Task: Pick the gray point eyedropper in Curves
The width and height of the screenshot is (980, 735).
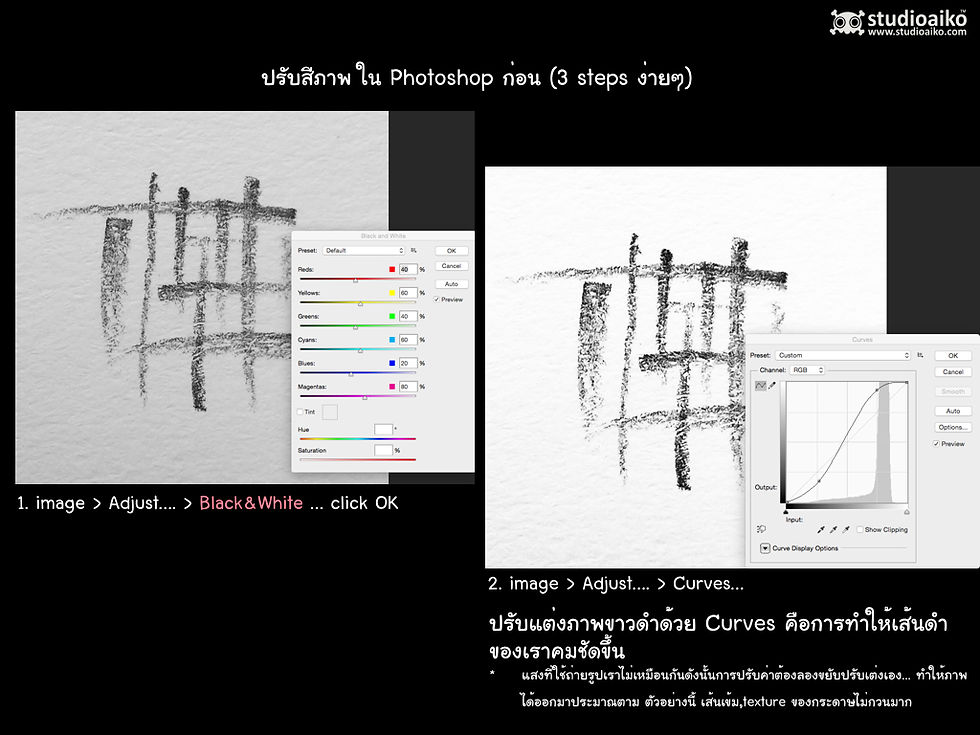Action: [x=833, y=529]
